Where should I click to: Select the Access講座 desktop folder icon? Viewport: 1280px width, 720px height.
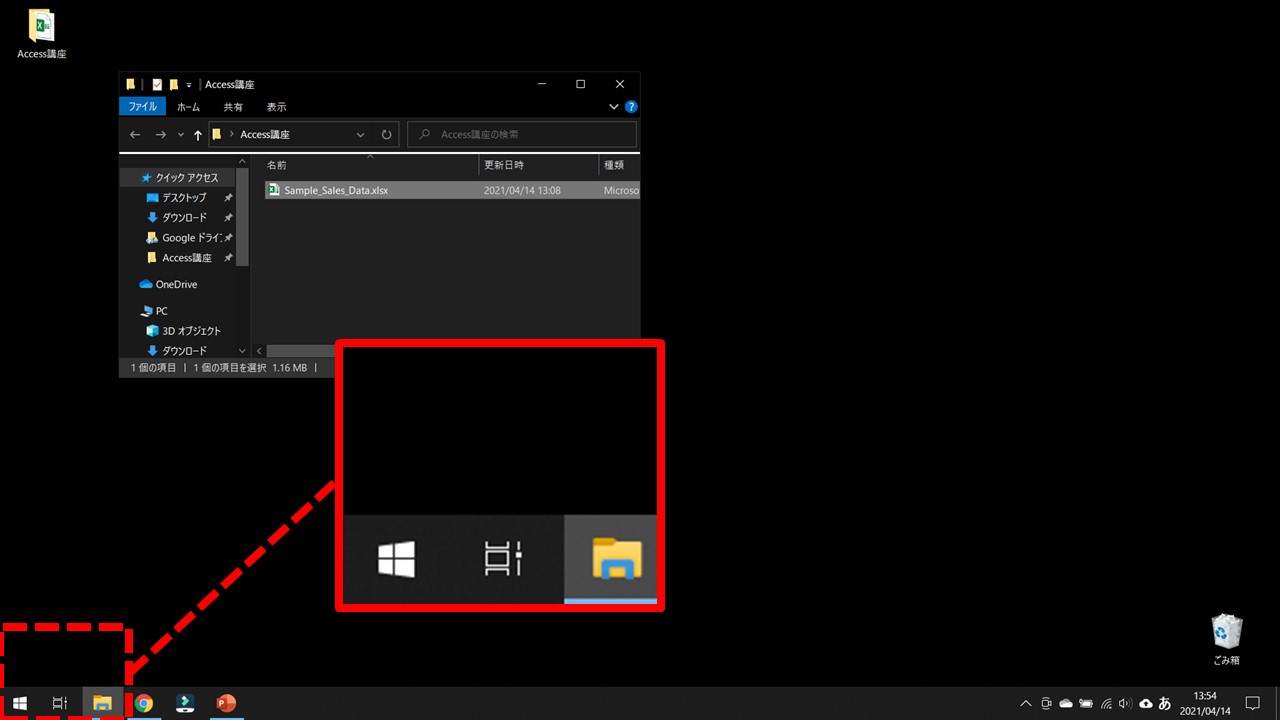(x=41, y=33)
